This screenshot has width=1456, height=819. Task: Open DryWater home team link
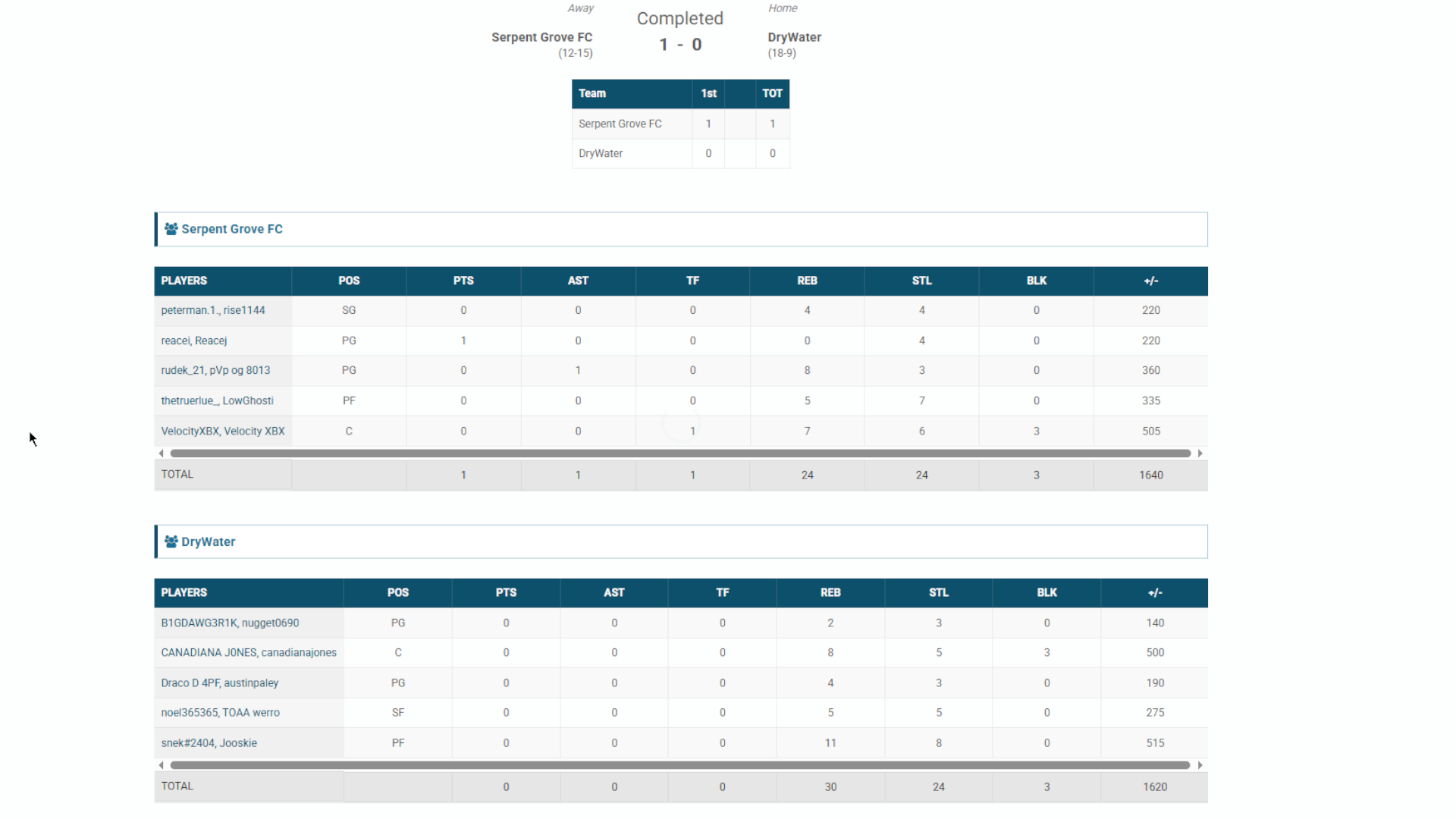pyautogui.click(x=794, y=37)
